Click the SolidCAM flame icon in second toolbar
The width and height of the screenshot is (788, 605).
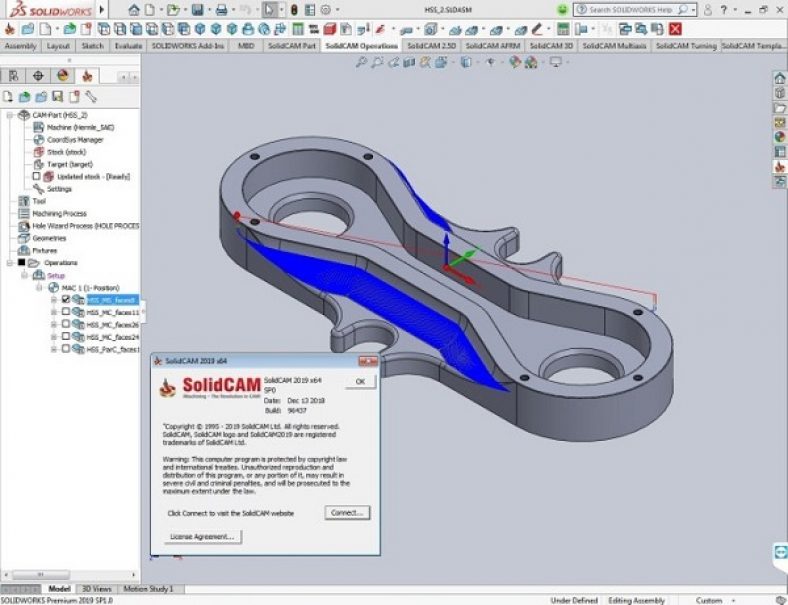pos(9,29)
